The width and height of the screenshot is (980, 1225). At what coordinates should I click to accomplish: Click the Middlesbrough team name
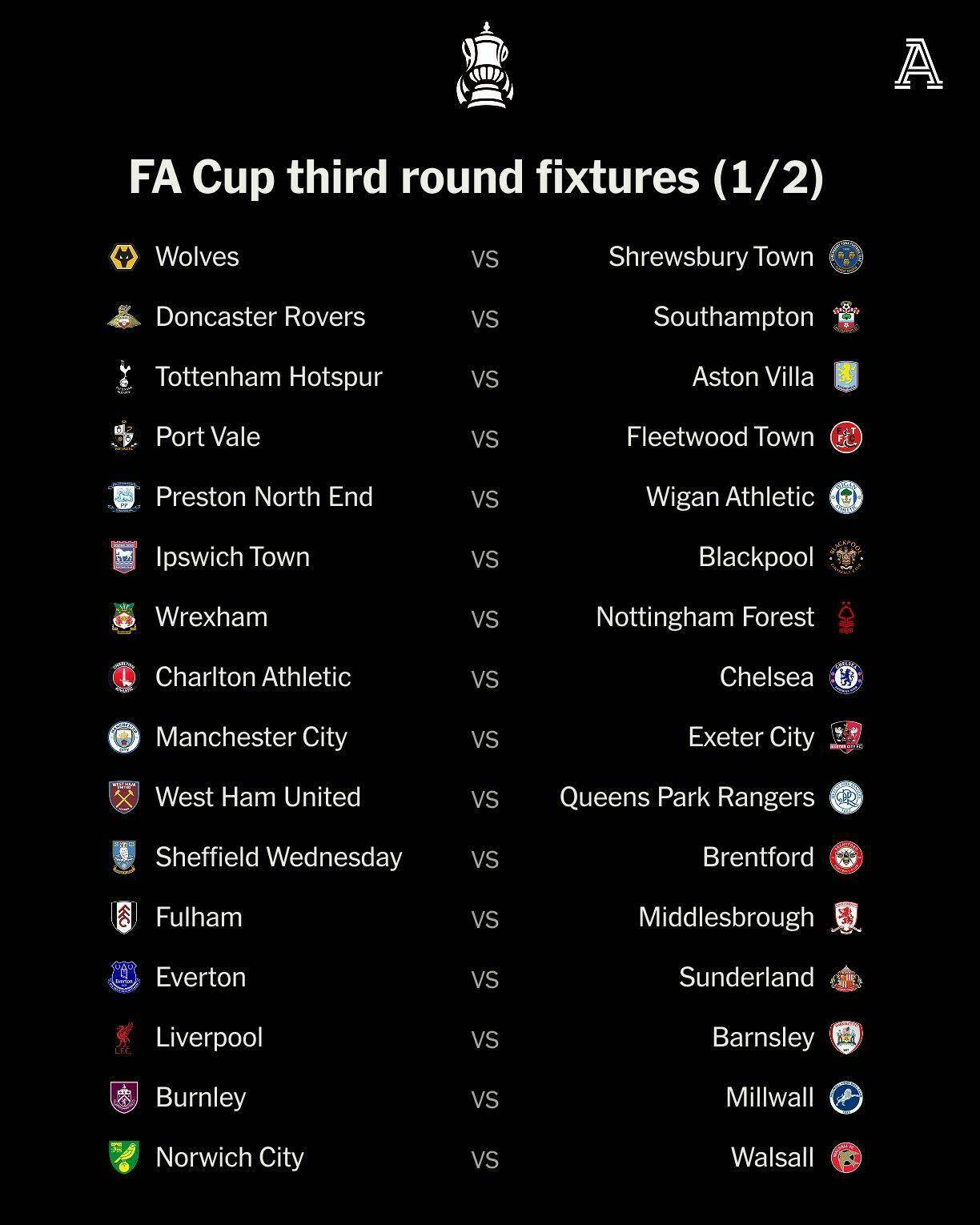(x=725, y=918)
